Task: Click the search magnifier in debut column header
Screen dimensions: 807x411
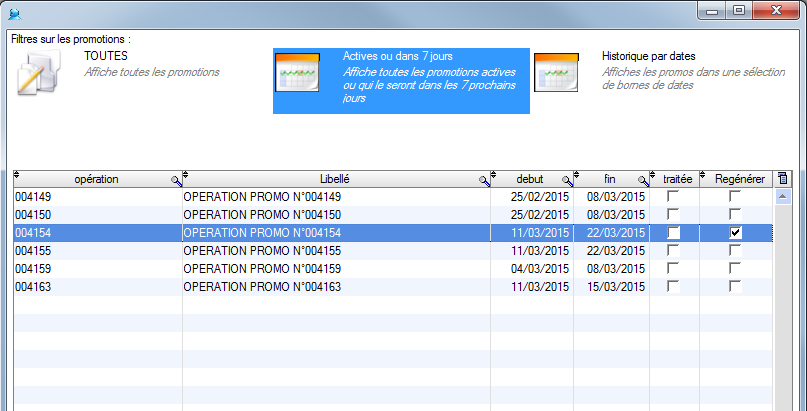Action: 567,180
